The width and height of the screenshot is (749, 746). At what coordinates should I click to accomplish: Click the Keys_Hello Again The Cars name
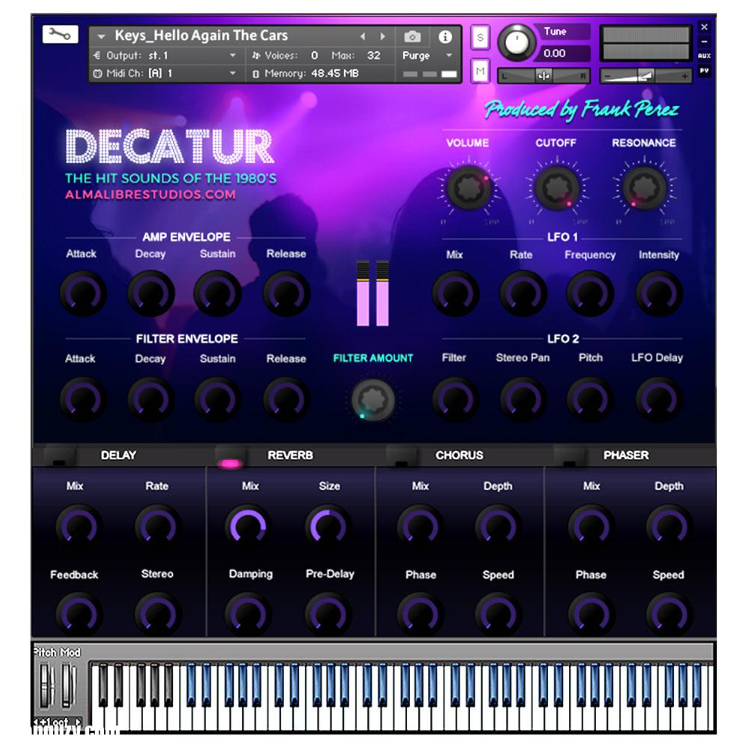pos(201,36)
